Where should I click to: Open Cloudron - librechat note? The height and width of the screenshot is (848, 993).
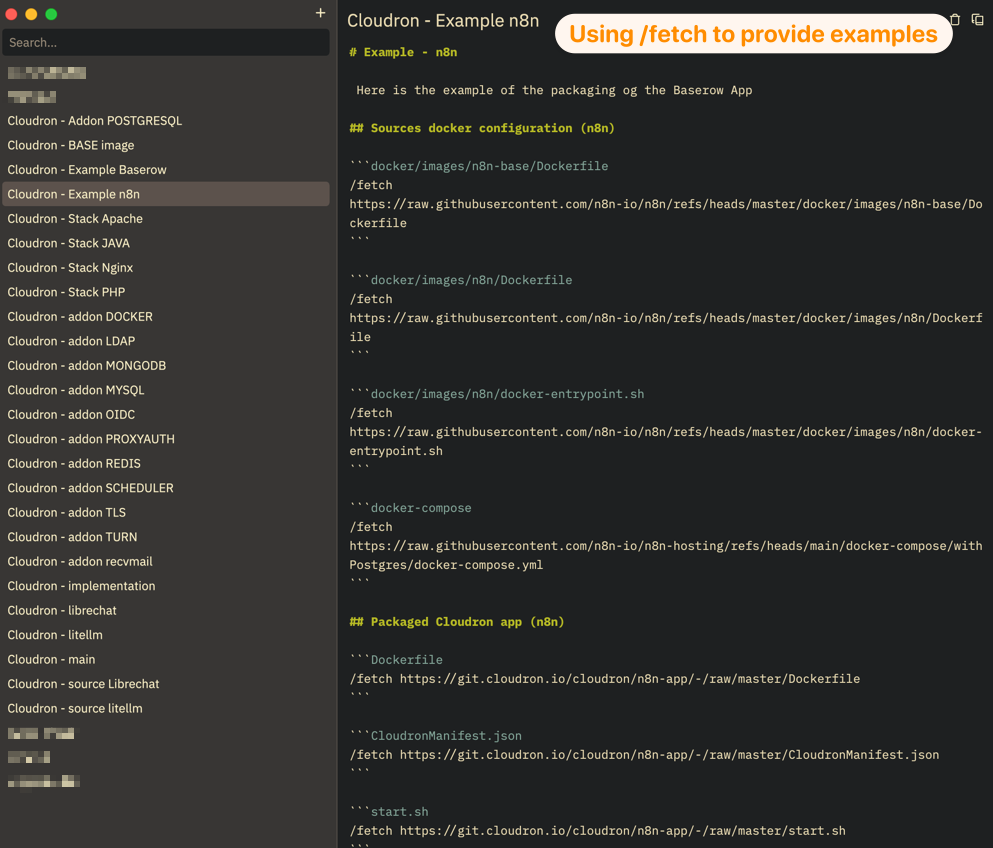pos(166,611)
